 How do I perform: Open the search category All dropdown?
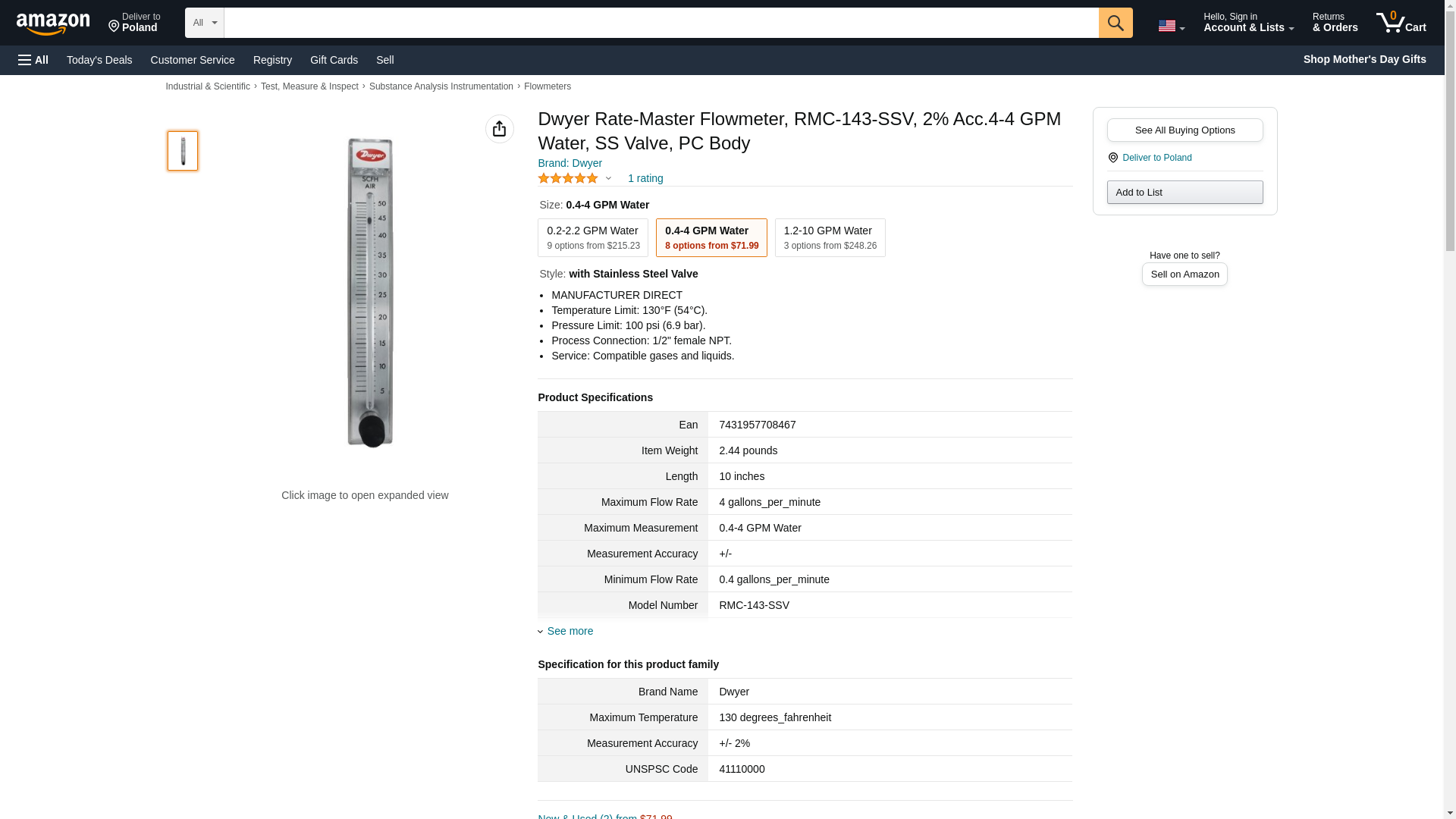click(204, 23)
